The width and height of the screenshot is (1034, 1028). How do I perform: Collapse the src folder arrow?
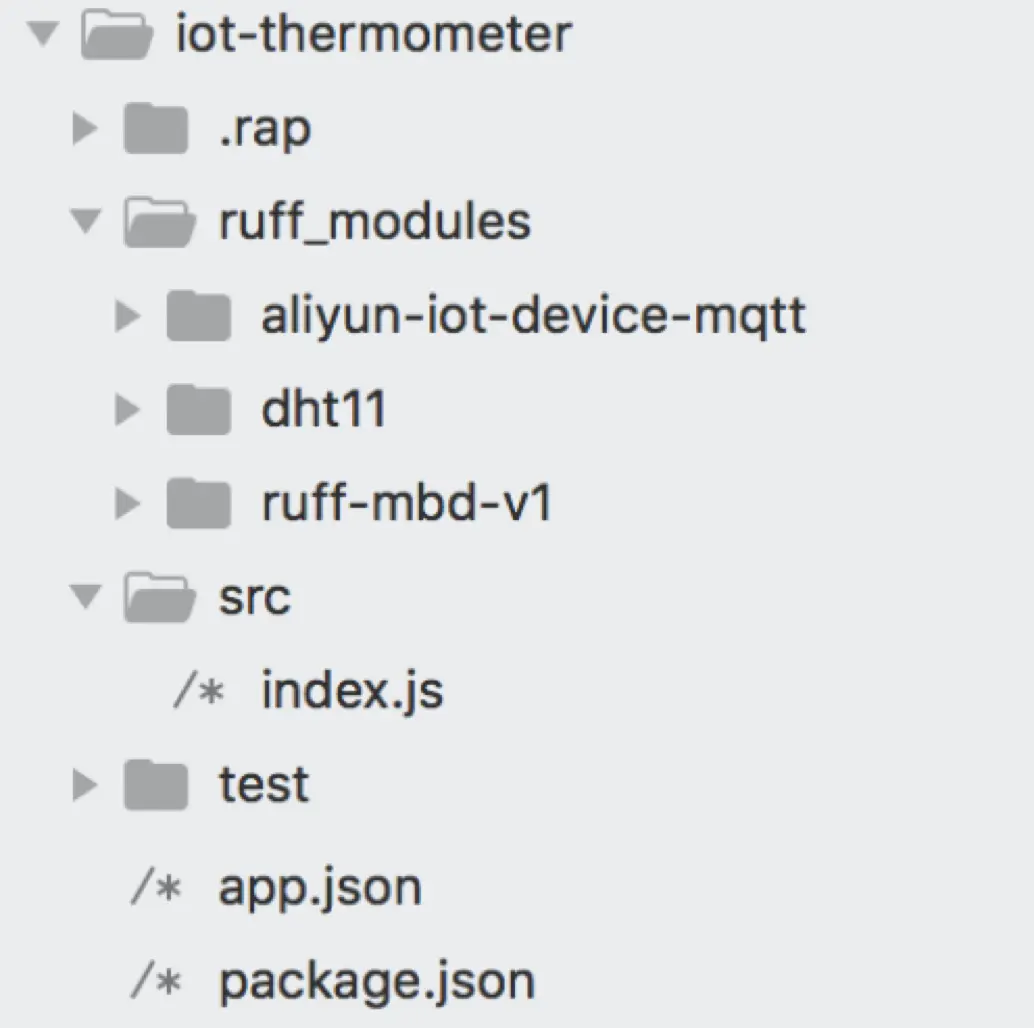[87, 598]
